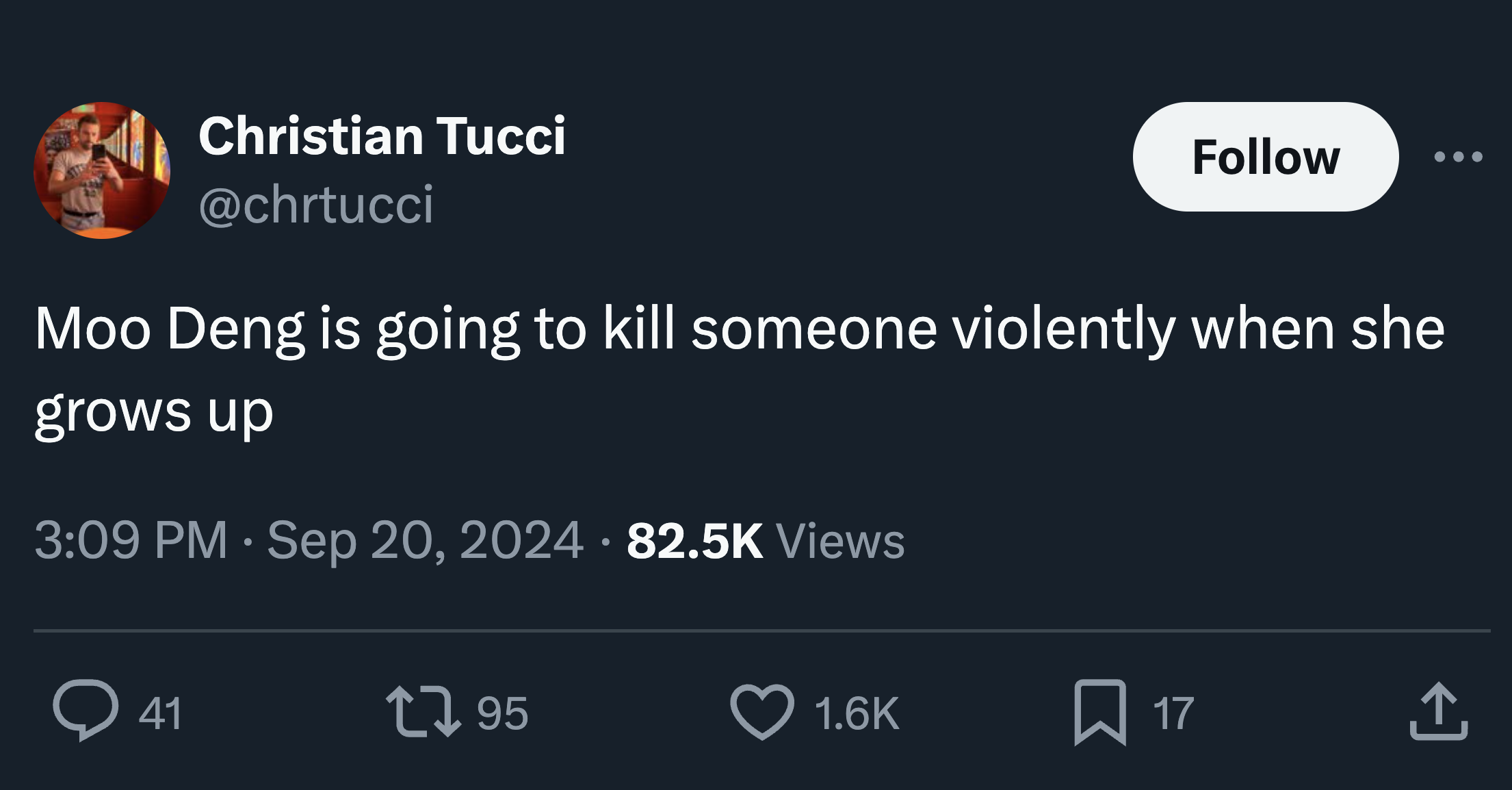The image size is (1512, 790).
Task: Click the 3:09 PM timestamp
Action: coord(131,541)
